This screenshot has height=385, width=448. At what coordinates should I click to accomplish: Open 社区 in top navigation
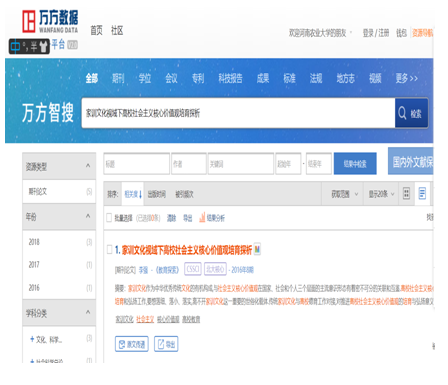click(x=117, y=31)
